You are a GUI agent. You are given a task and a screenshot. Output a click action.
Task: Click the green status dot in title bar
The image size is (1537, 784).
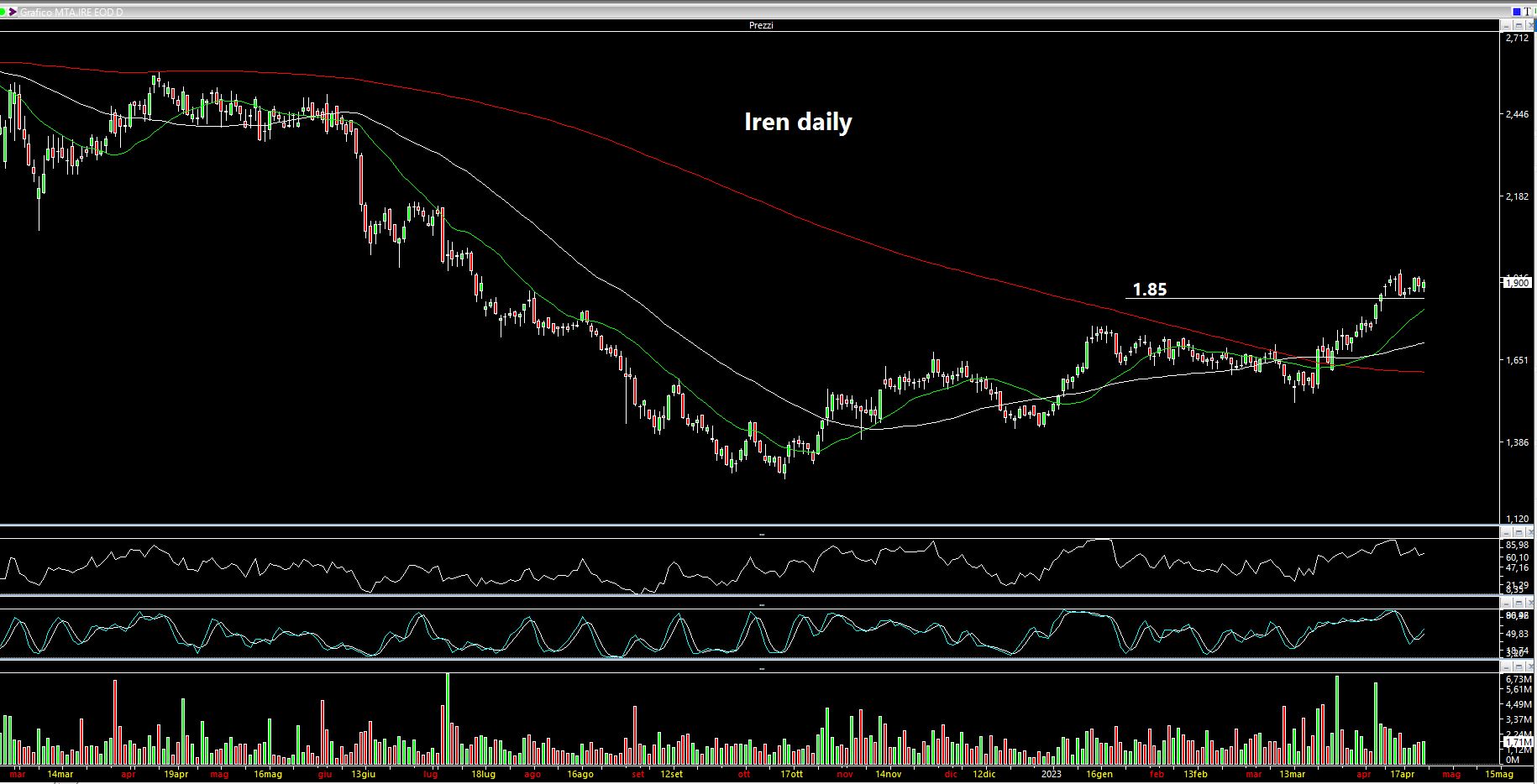point(4,12)
